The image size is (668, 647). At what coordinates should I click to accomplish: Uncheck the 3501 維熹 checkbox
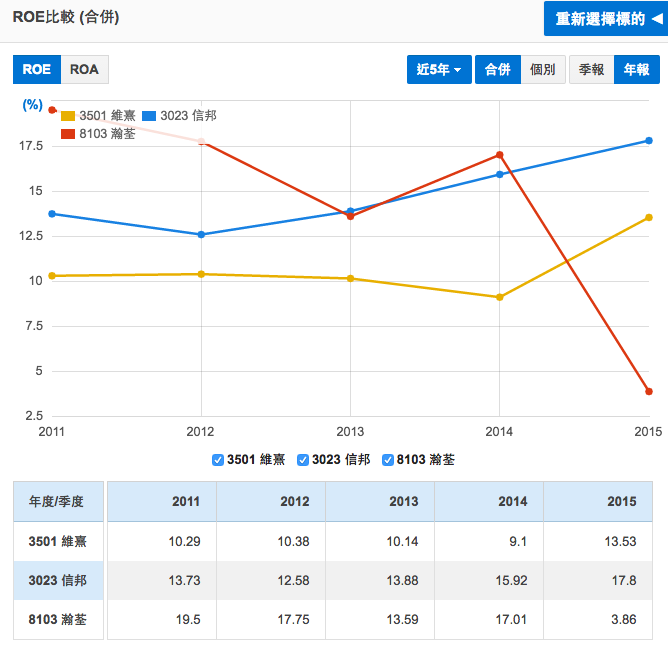click(x=218, y=460)
